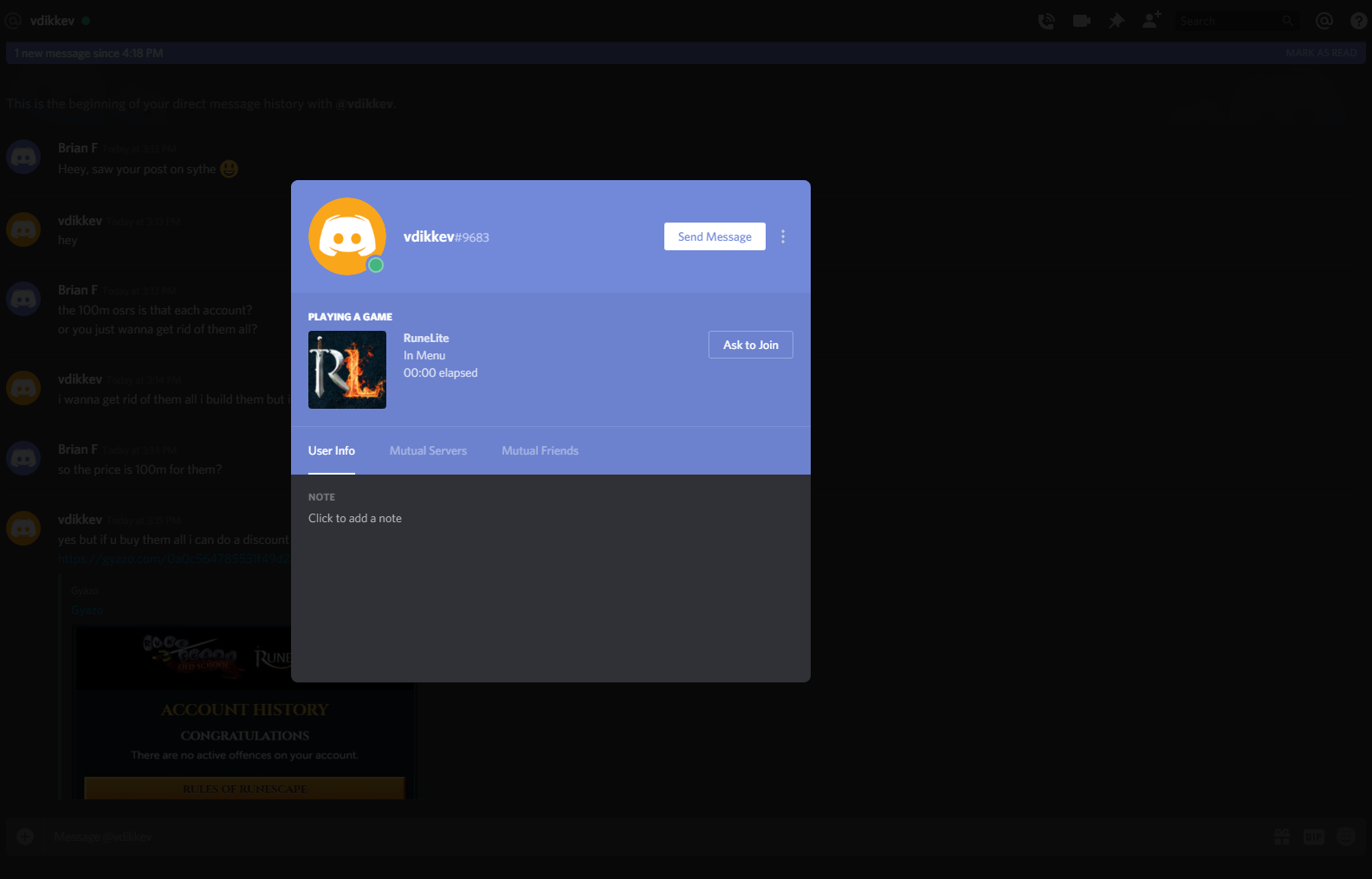Add friends to DM icon
1372x879 pixels.
[x=1151, y=20]
